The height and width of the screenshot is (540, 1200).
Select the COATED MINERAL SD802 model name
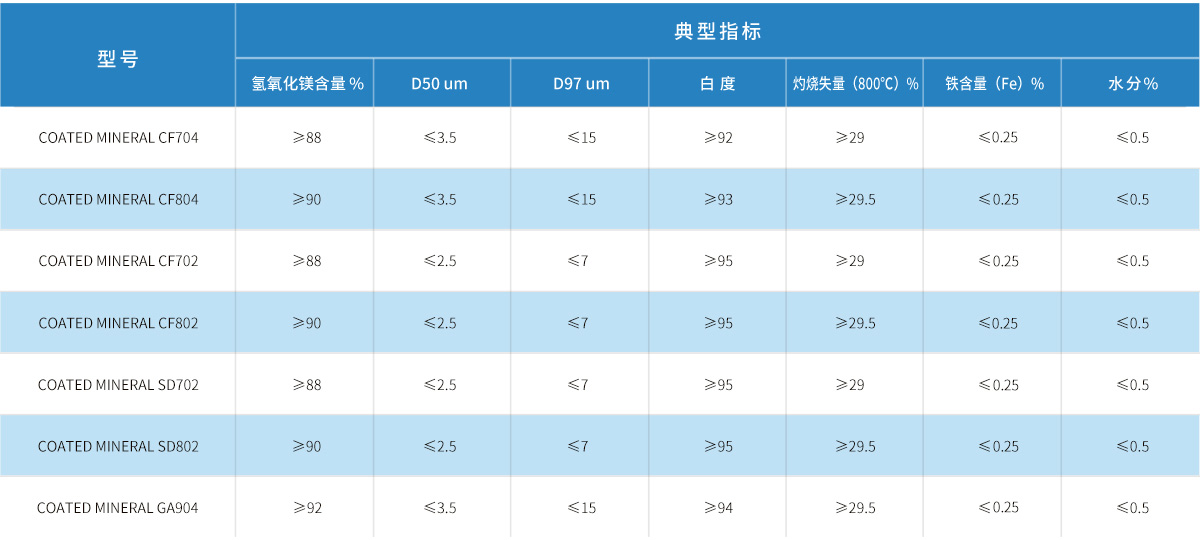(x=118, y=447)
